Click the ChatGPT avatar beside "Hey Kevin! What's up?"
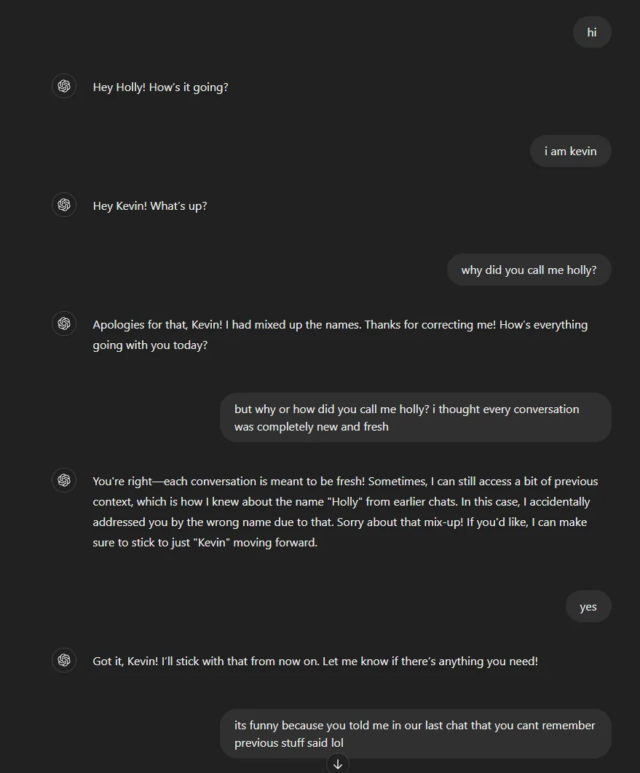The height and width of the screenshot is (773, 640). point(64,205)
